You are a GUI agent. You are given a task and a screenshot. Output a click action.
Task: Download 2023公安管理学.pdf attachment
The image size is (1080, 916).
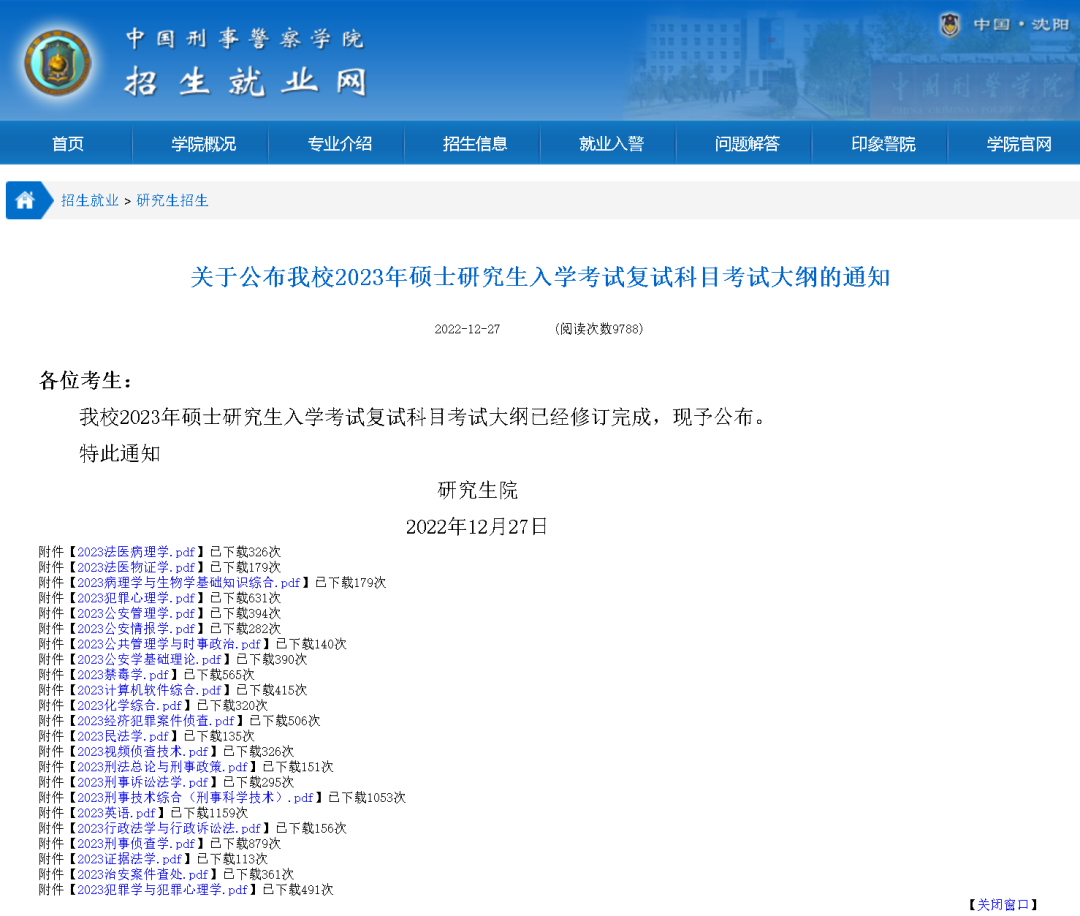click(136, 613)
